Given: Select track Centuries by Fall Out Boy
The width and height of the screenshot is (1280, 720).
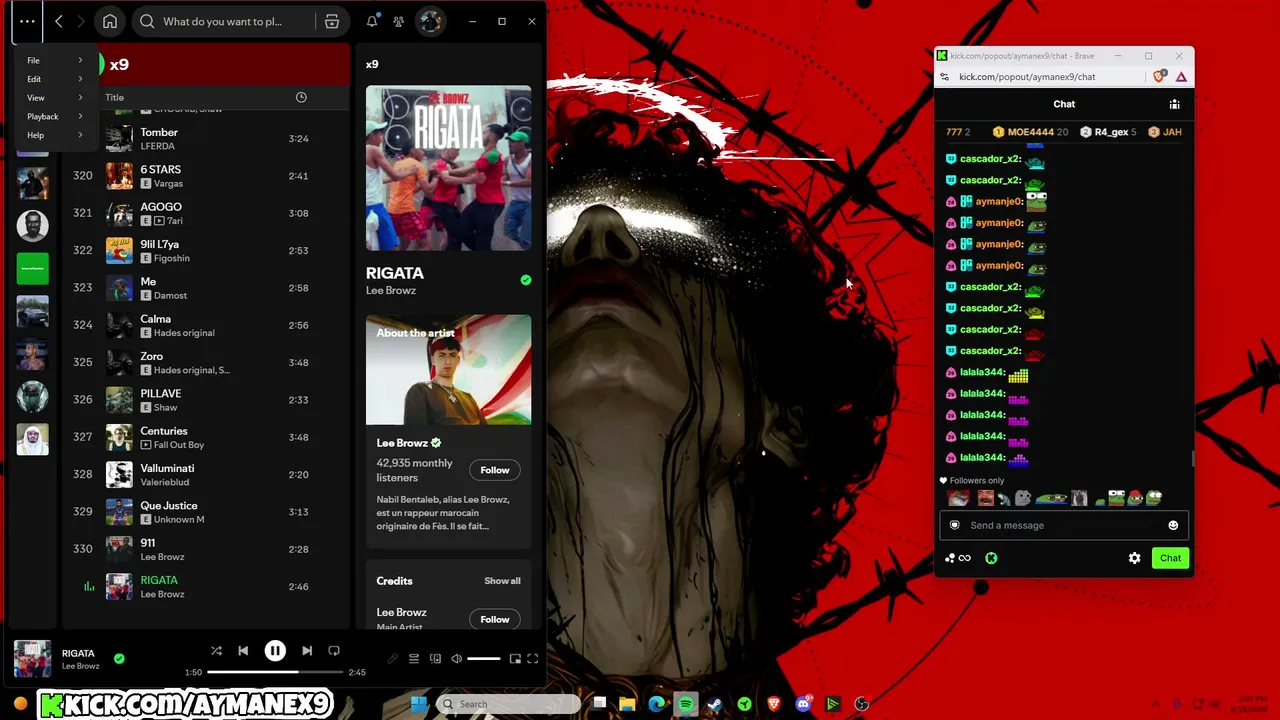Looking at the screenshot, I should (206, 437).
